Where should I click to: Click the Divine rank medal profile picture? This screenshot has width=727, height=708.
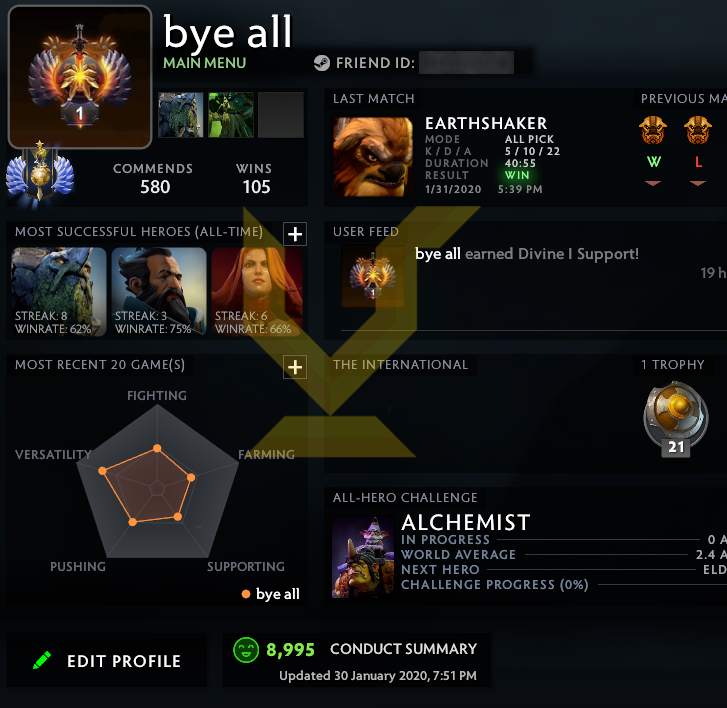pos(80,77)
